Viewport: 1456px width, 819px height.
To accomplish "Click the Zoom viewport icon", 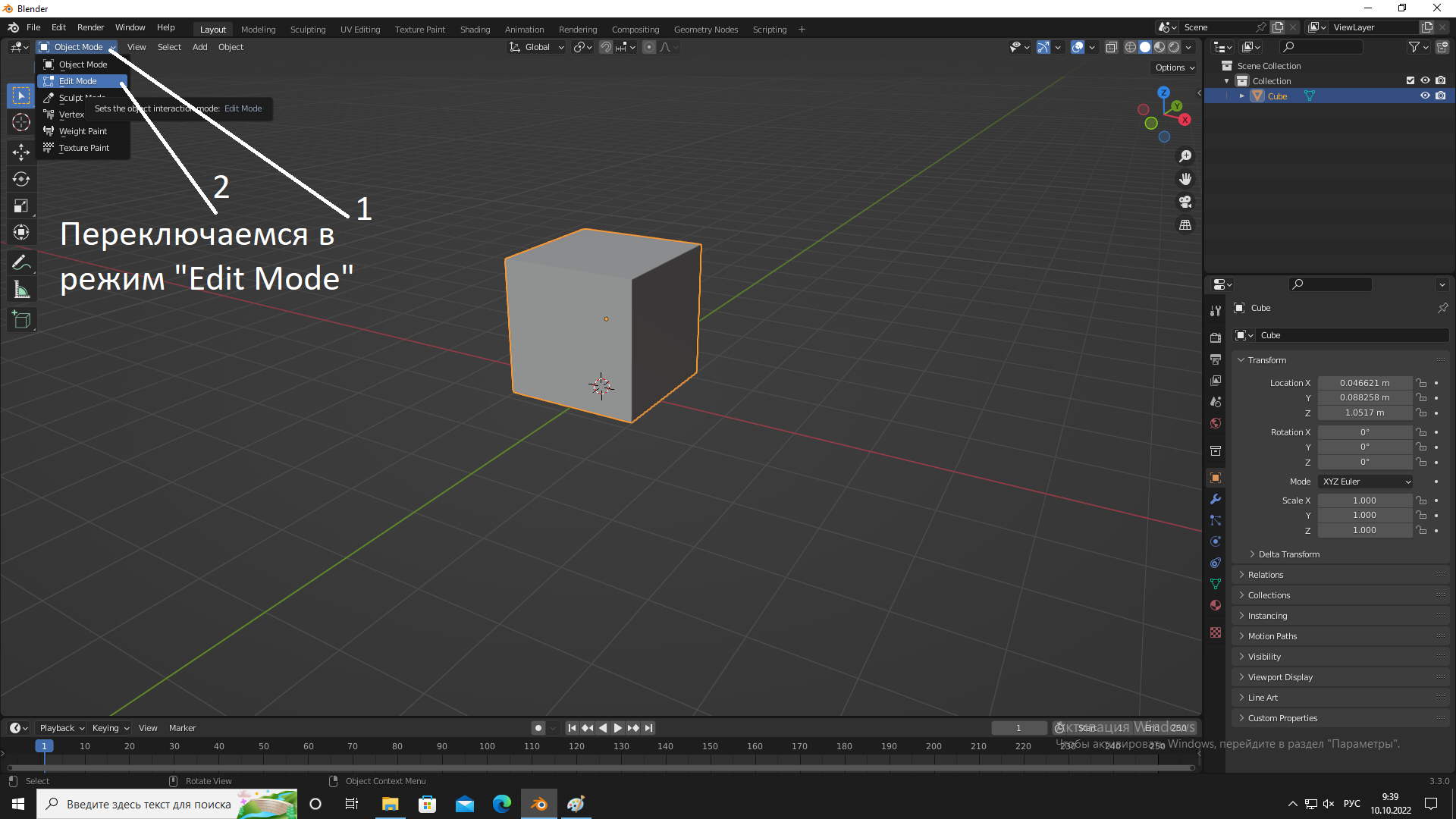I will (x=1185, y=156).
